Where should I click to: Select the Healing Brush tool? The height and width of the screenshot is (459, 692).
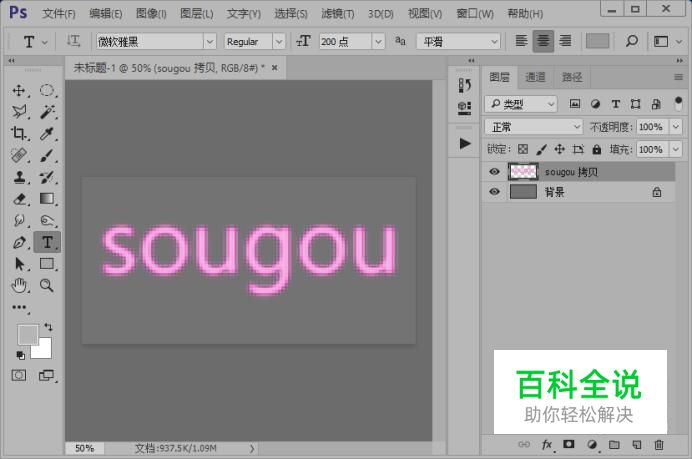[x=19, y=155]
